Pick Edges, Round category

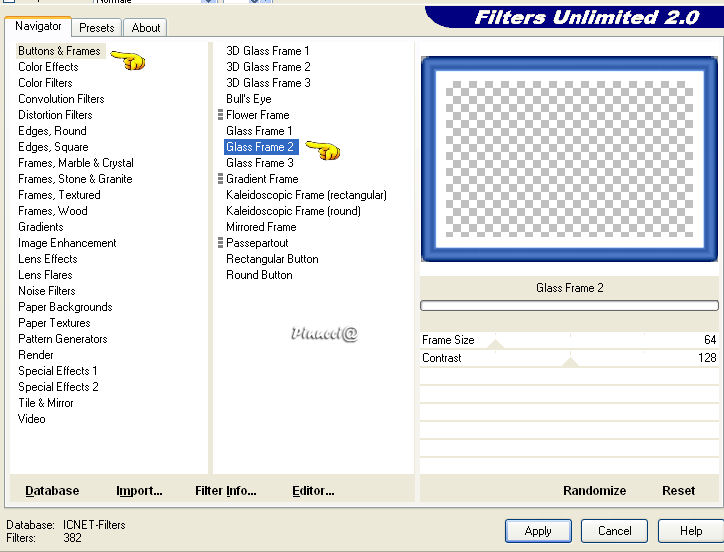[52, 131]
